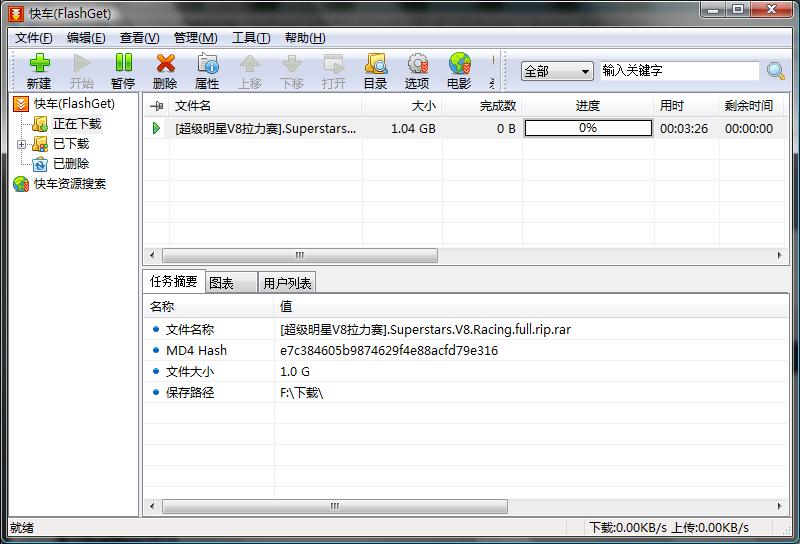Select 已下载 downloaded folder
800x544 pixels.
71,144
